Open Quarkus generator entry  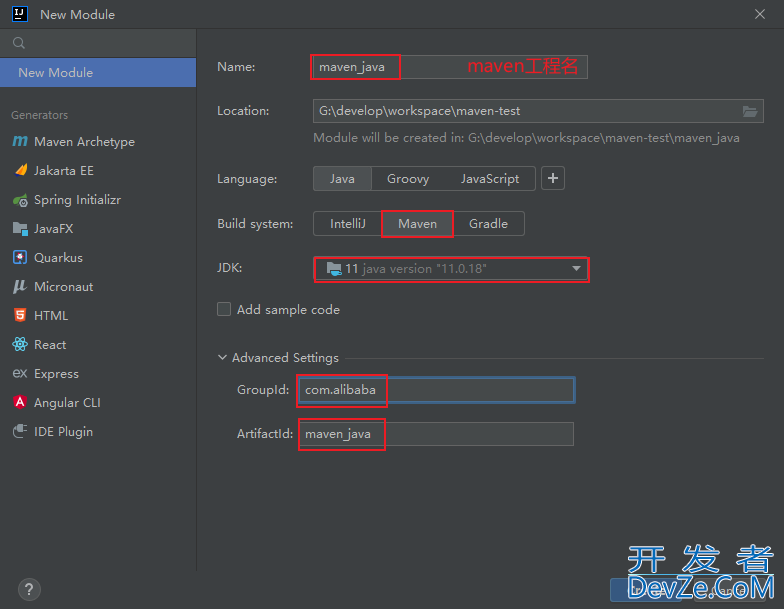(98, 258)
